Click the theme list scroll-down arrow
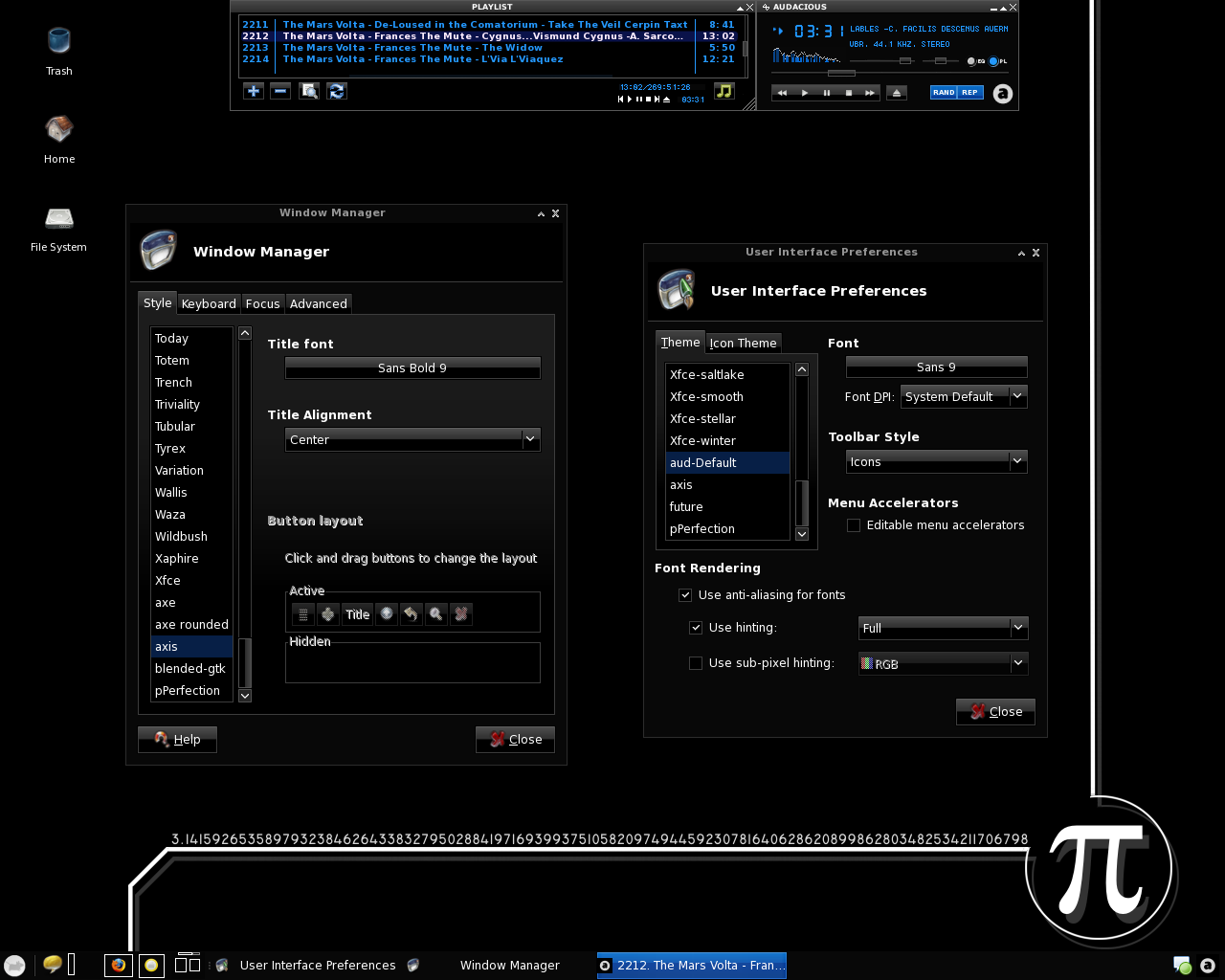 click(x=802, y=534)
